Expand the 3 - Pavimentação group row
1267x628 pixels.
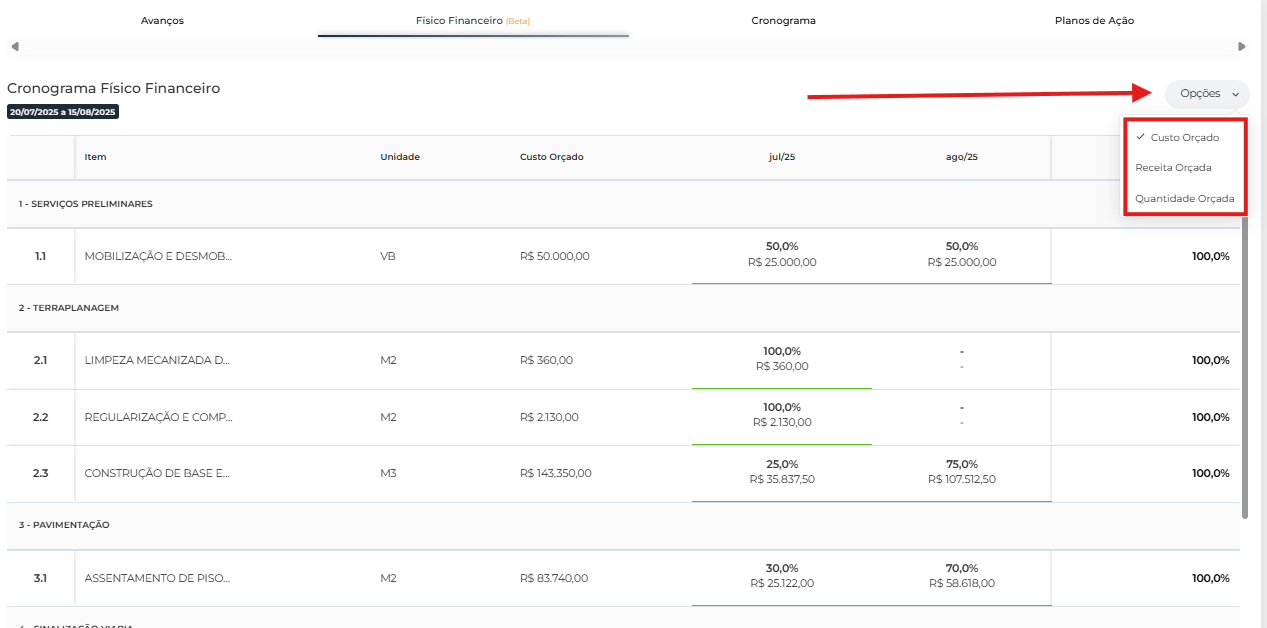coord(64,525)
